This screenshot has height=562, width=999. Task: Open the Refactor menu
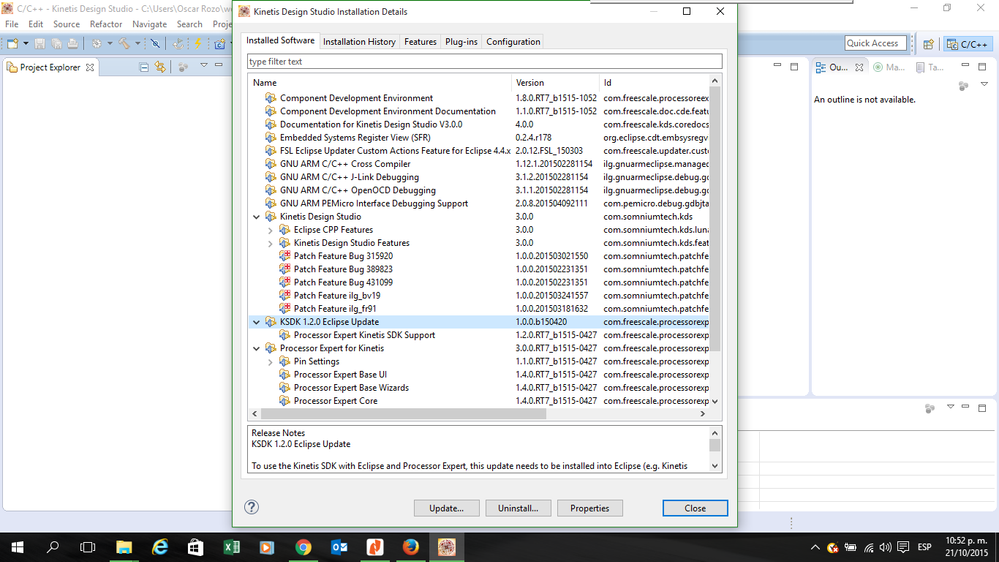click(x=106, y=24)
